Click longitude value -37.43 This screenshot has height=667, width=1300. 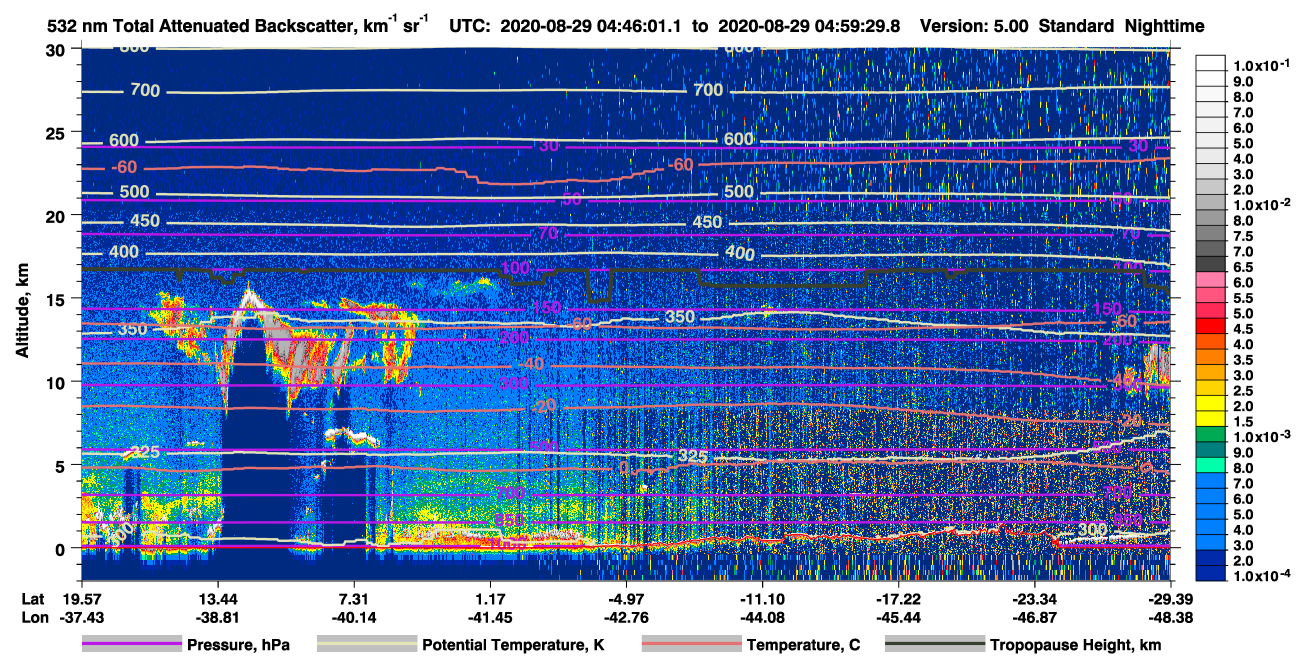(81, 618)
